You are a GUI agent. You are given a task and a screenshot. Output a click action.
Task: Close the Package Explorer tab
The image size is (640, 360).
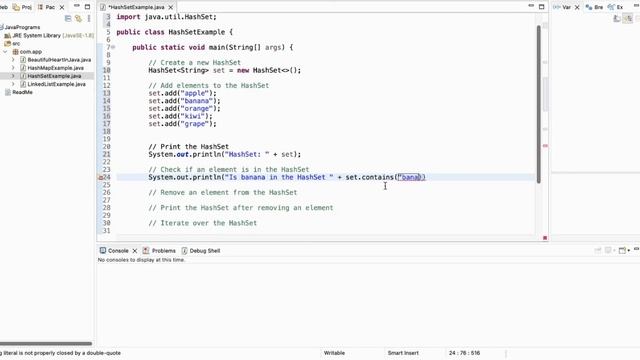coord(62,7)
